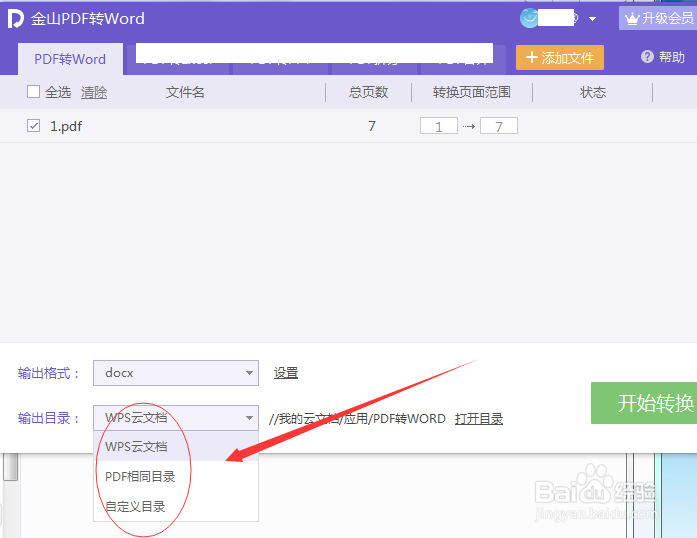697x538 pixels.
Task: Choose WPS云文档 from the dropdown list
Action: click(x=176, y=446)
